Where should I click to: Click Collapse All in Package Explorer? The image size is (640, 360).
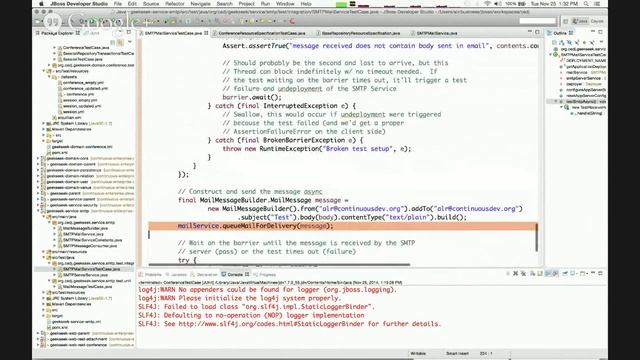[x=113, y=42]
